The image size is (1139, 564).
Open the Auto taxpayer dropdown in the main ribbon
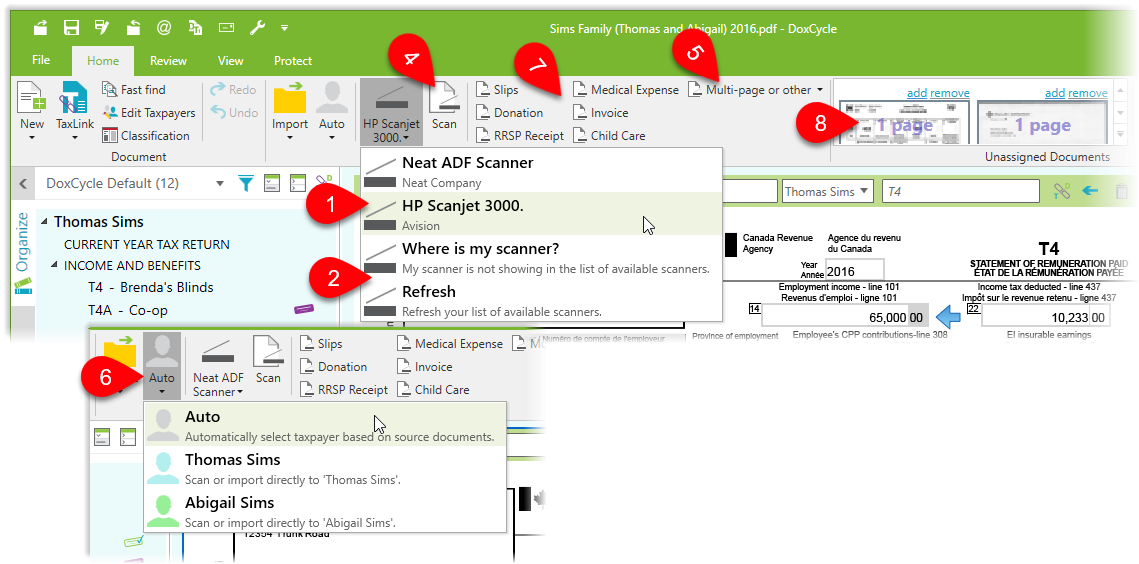[x=332, y=113]
